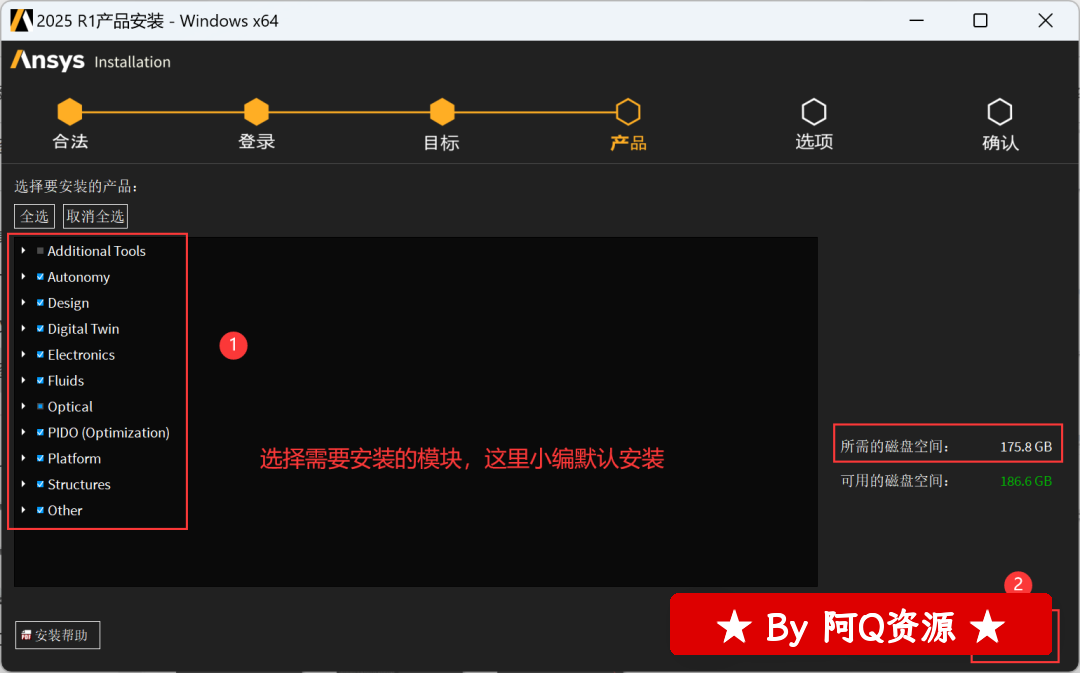Screen dimensions: 1080x673
Task: Click the 合法 step hexagon icon
Action: click(x=70, y=112)
